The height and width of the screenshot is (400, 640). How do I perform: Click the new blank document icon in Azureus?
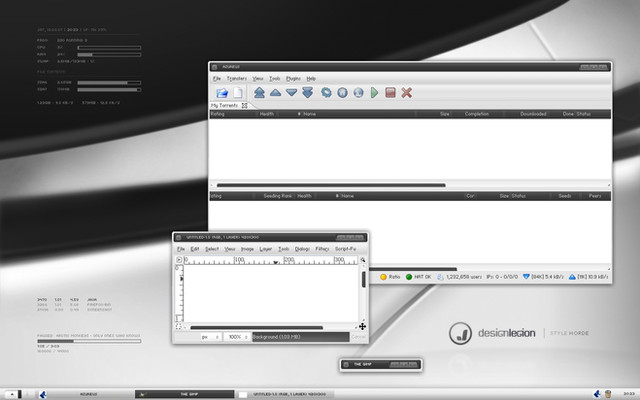(x=238, y=93)
